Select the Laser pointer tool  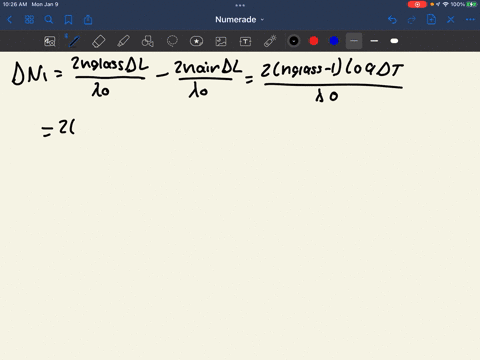click(270, 41)
